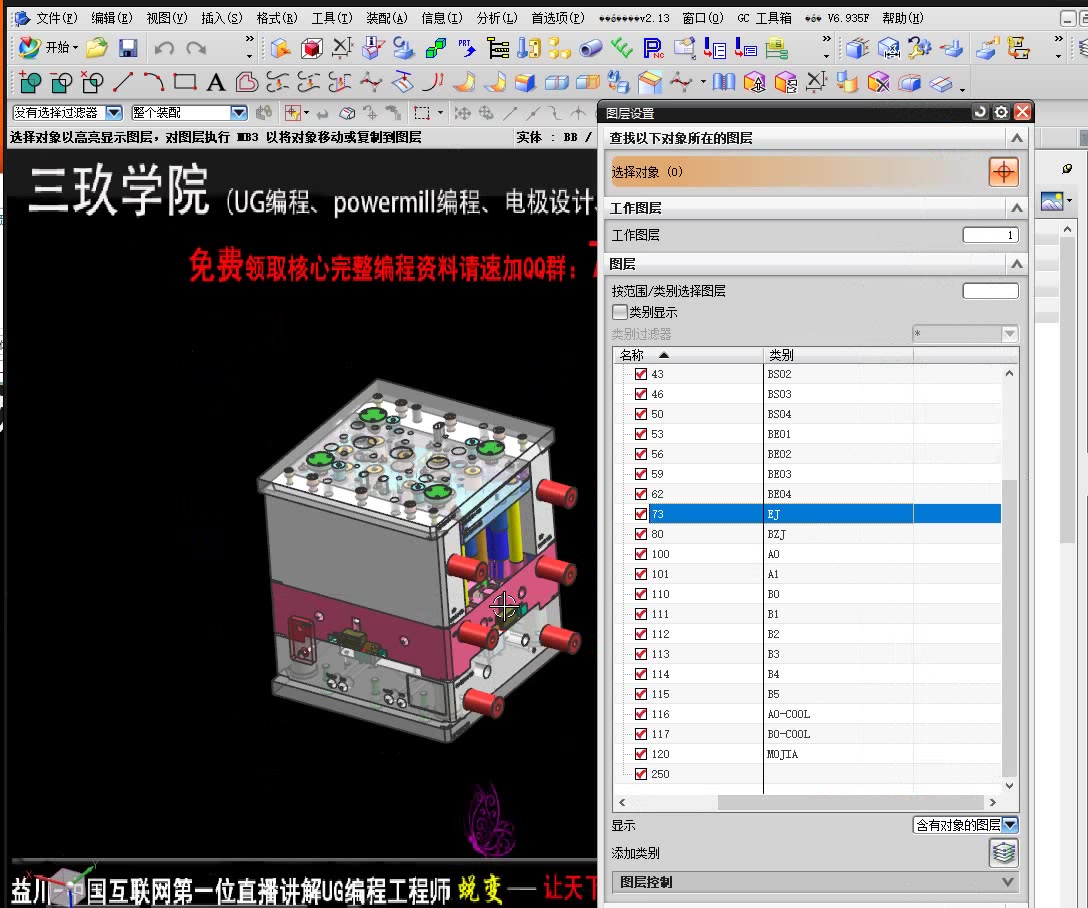Click the PNC toolbar icon

point(653,46)
